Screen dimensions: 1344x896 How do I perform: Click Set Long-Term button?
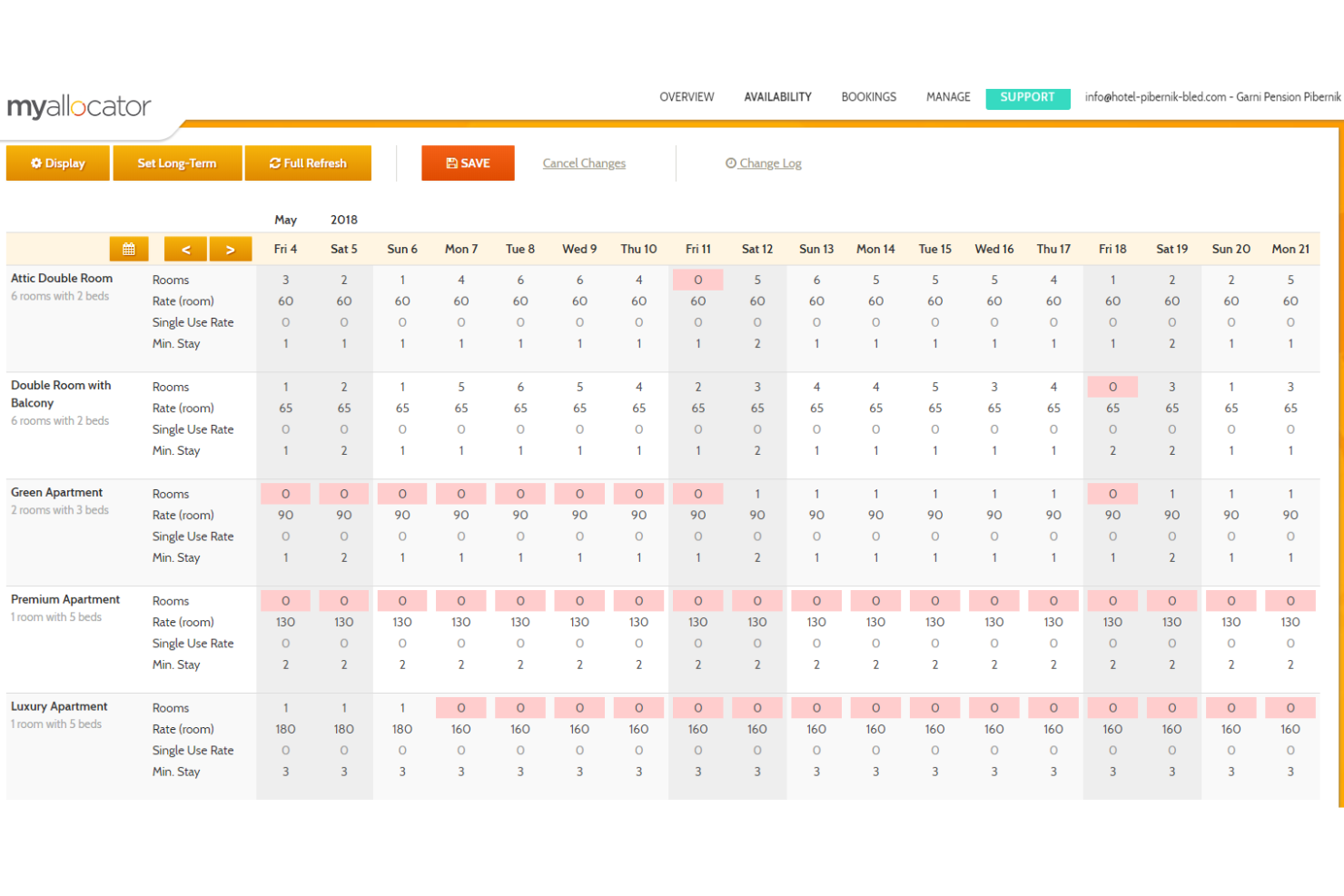[177, 163]
